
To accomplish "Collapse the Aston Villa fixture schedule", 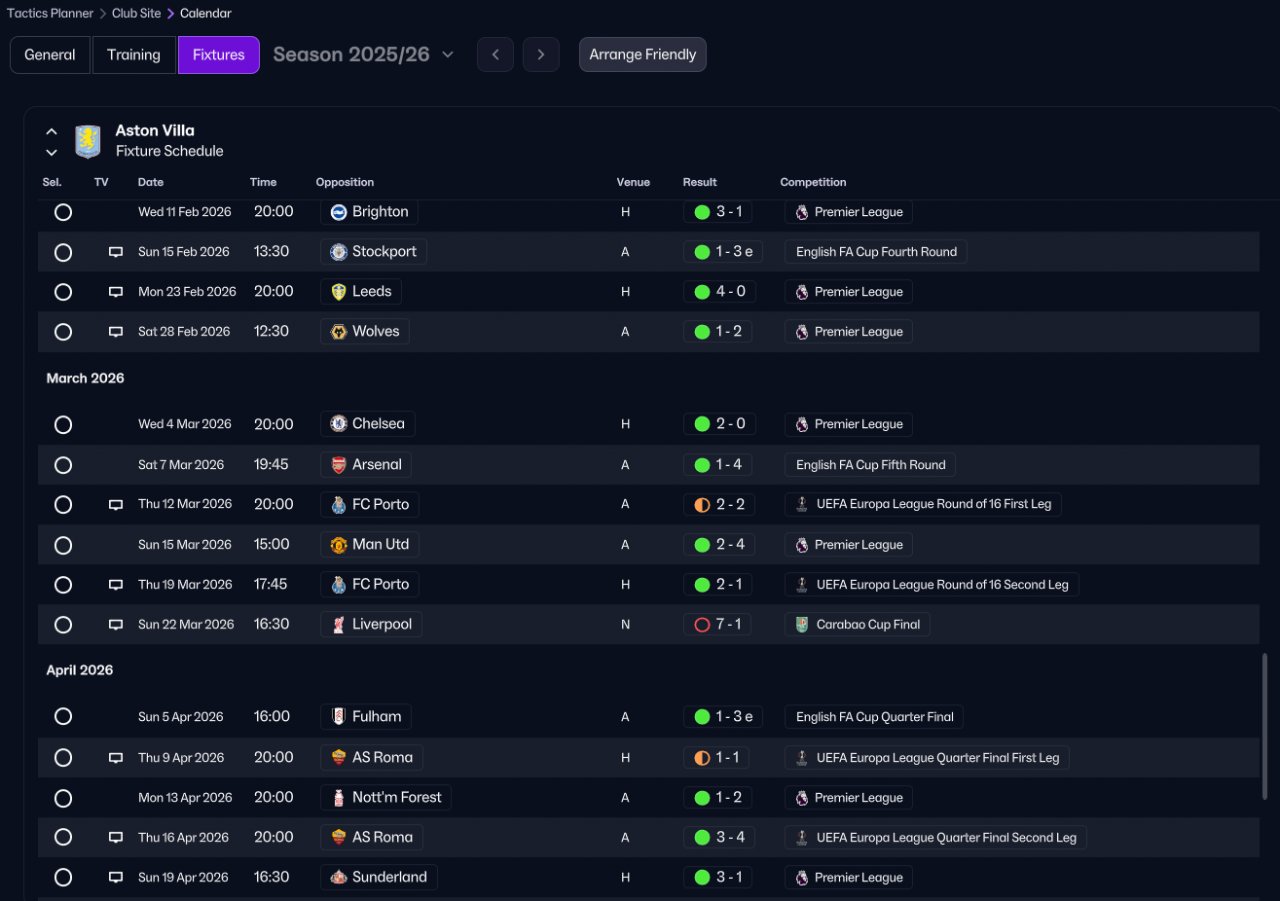I will 52,131.
